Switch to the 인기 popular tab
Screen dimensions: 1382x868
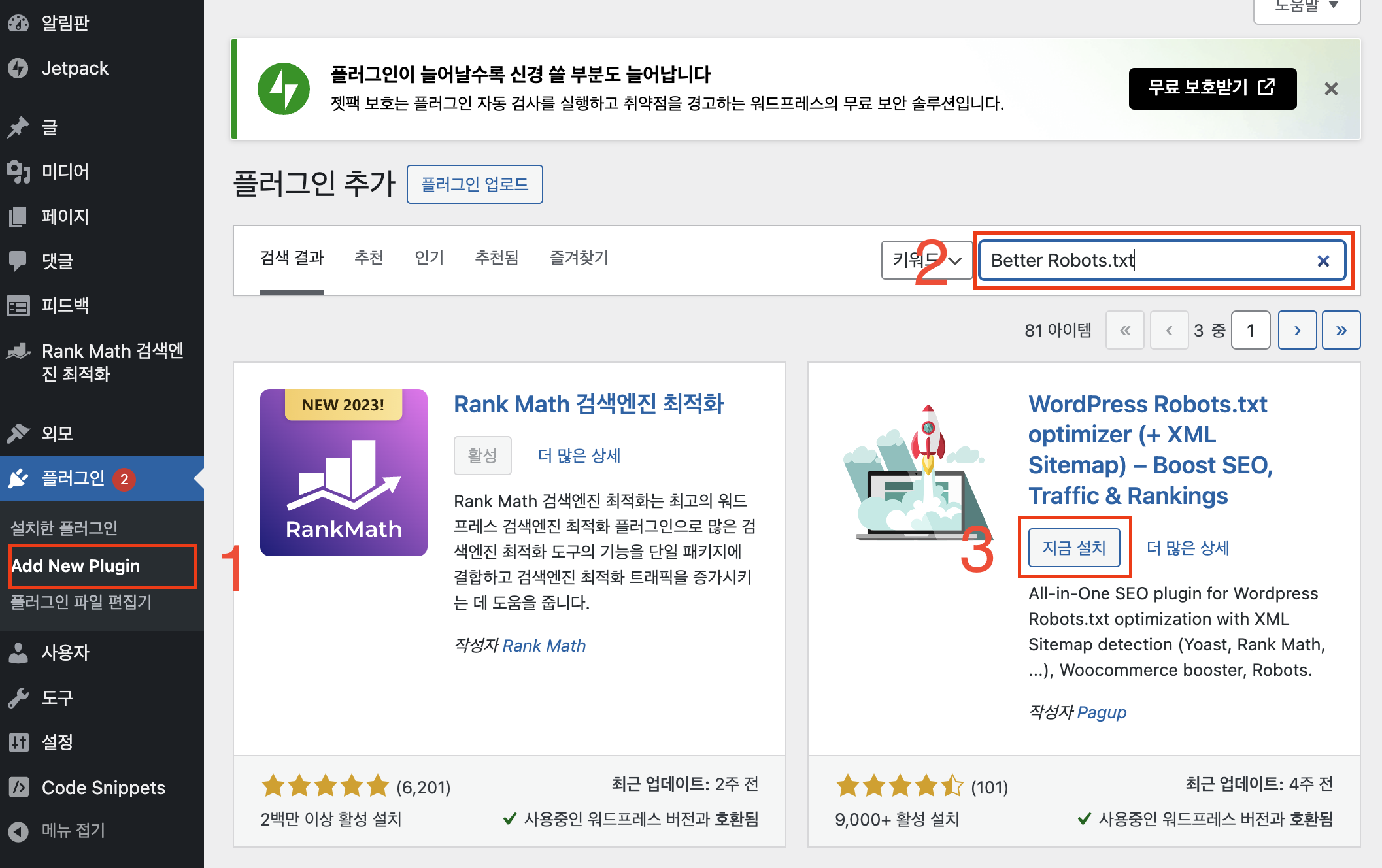coord(429,258)
